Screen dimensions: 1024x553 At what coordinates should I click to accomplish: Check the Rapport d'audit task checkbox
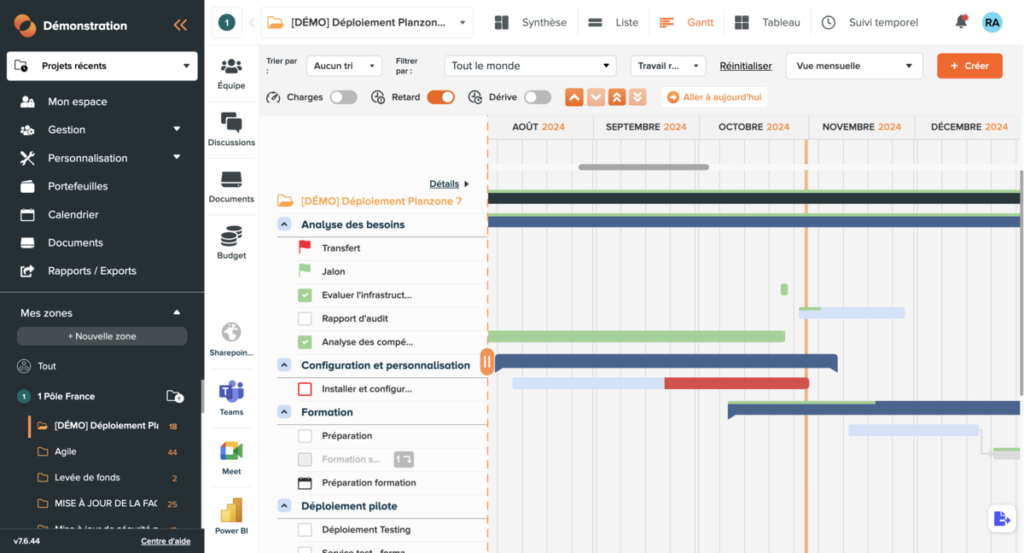(305, 319)
